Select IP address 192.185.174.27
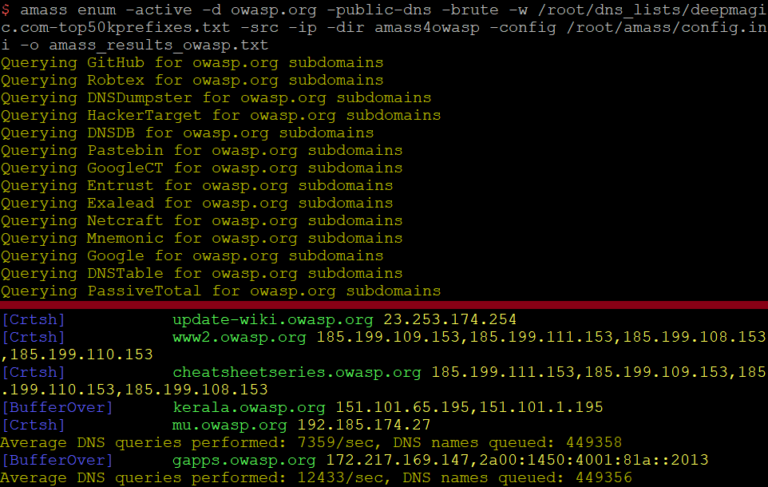 click(x=364, y=426)
